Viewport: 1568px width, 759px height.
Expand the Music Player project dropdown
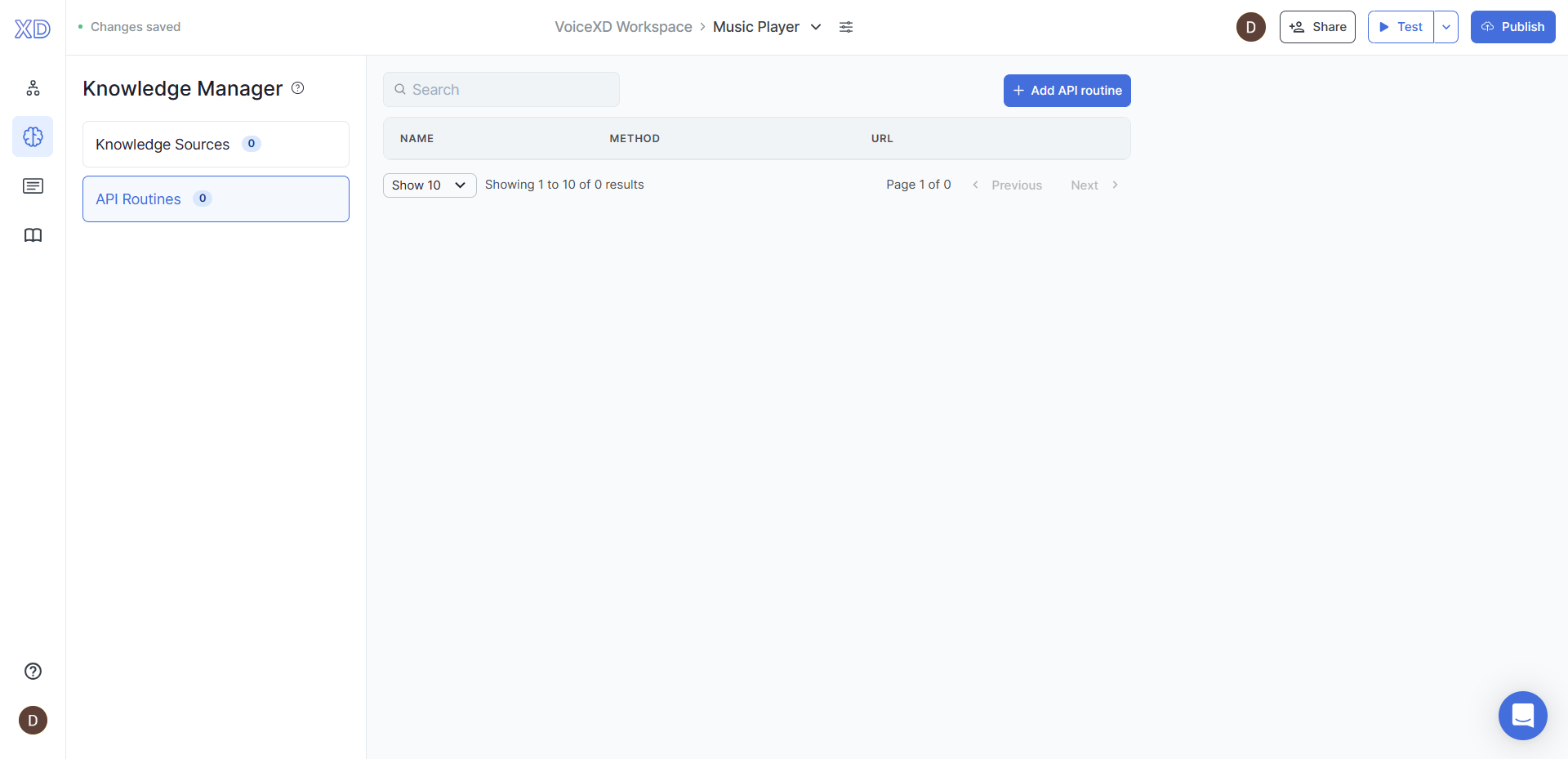(816, 27)
